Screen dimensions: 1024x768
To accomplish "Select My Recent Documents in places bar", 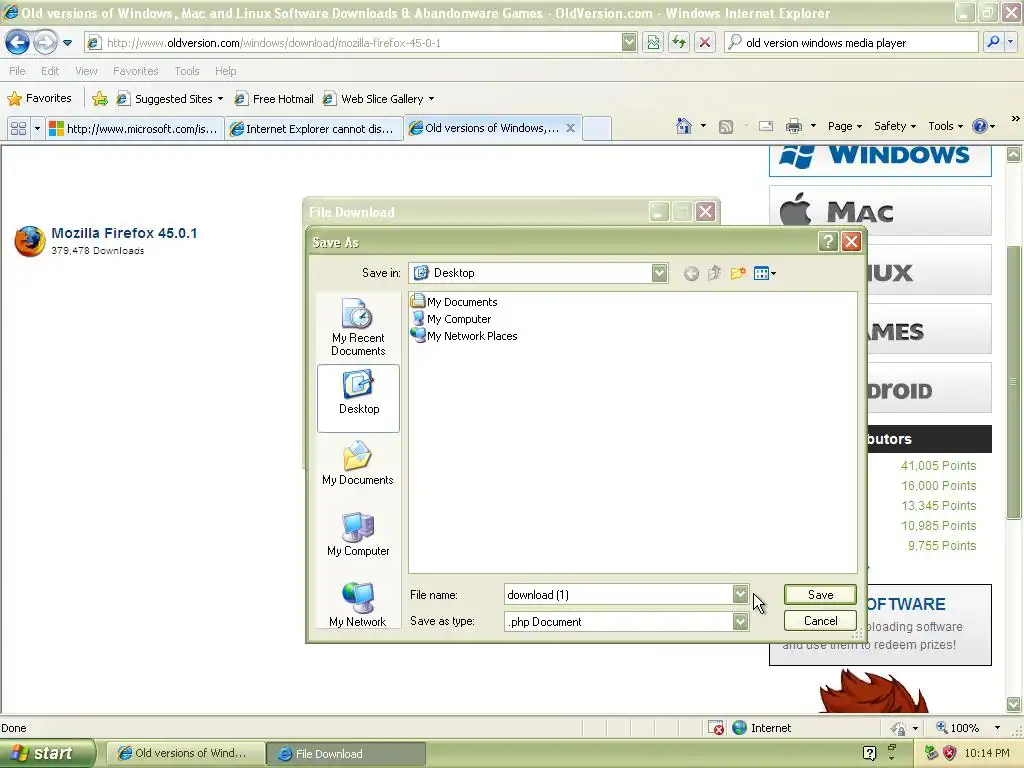I will pos(358,327).
